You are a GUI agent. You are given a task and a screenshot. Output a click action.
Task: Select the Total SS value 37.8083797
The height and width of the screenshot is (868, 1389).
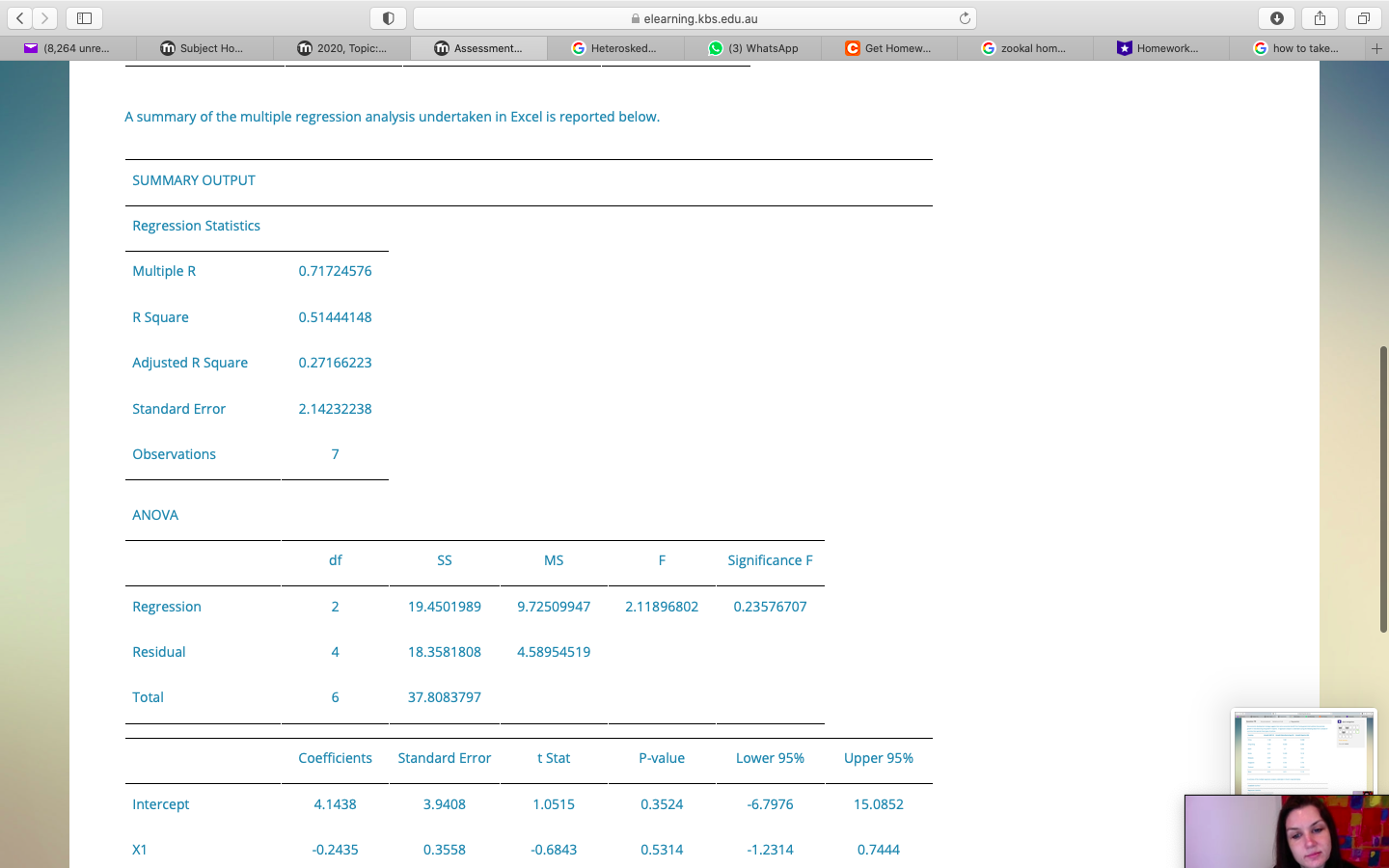[445, 697]
